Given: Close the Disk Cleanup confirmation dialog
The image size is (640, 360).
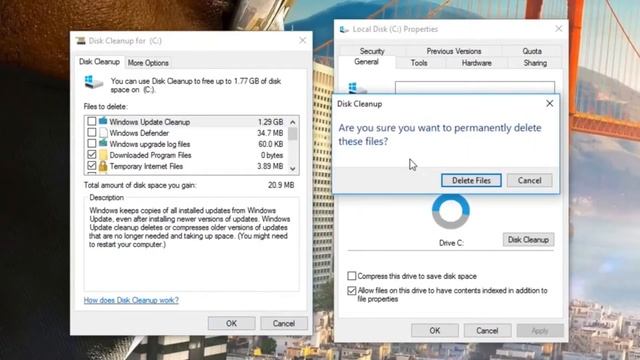Looking at the screenshot, I should click(550, 104).
